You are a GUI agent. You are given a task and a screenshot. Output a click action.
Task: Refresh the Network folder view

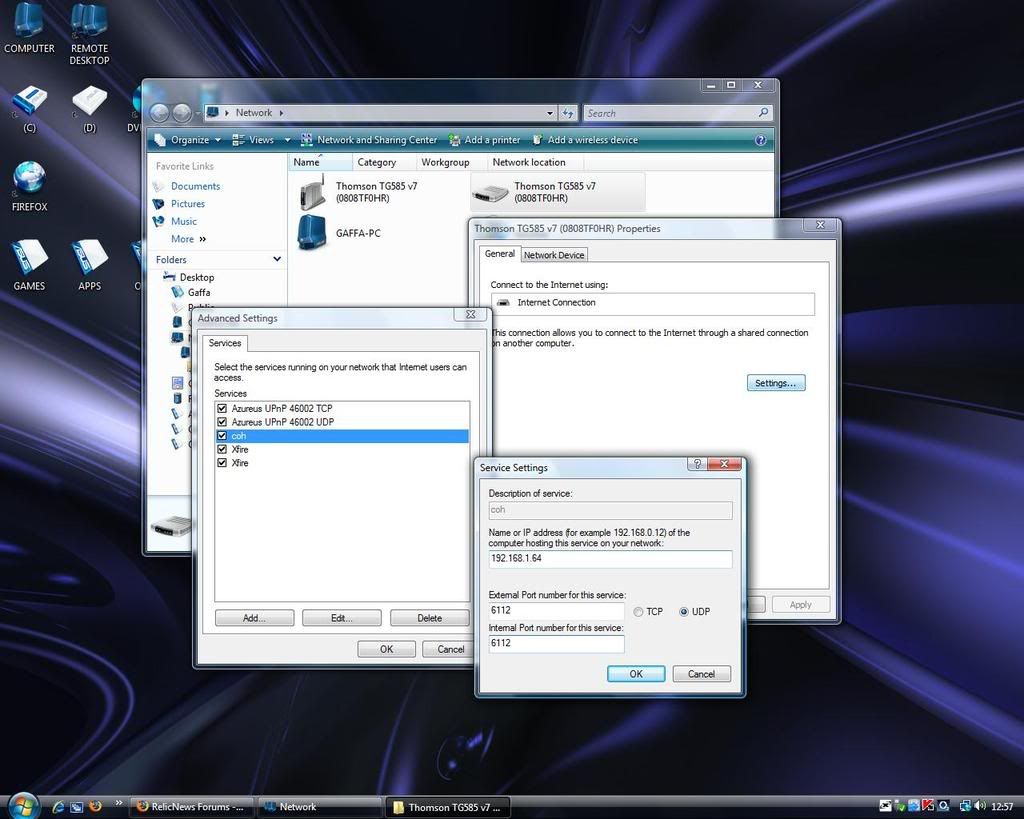568,113
